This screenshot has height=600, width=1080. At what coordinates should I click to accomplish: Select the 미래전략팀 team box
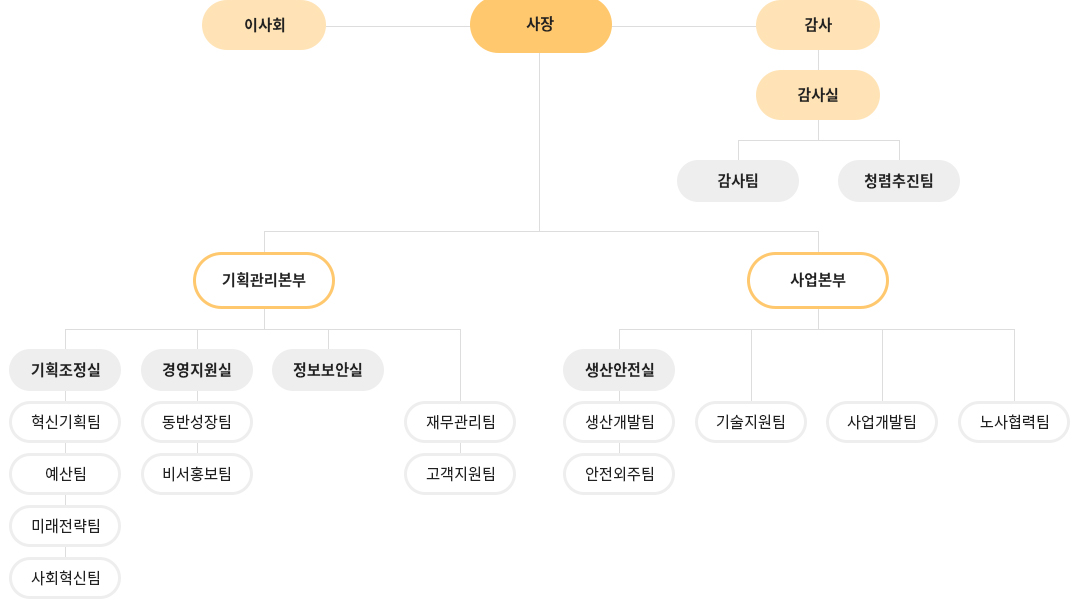pos(65,526)
